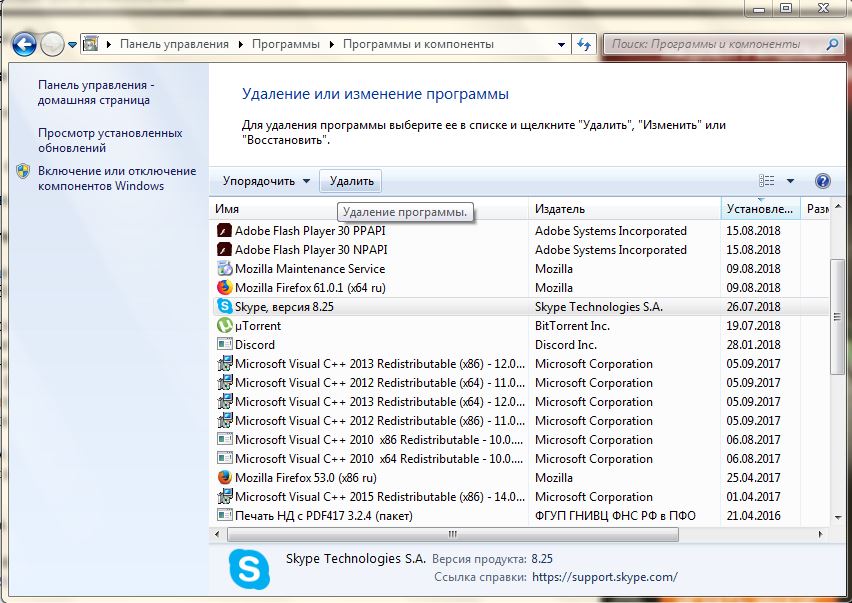Change the view using the view icon

point(767,181)
